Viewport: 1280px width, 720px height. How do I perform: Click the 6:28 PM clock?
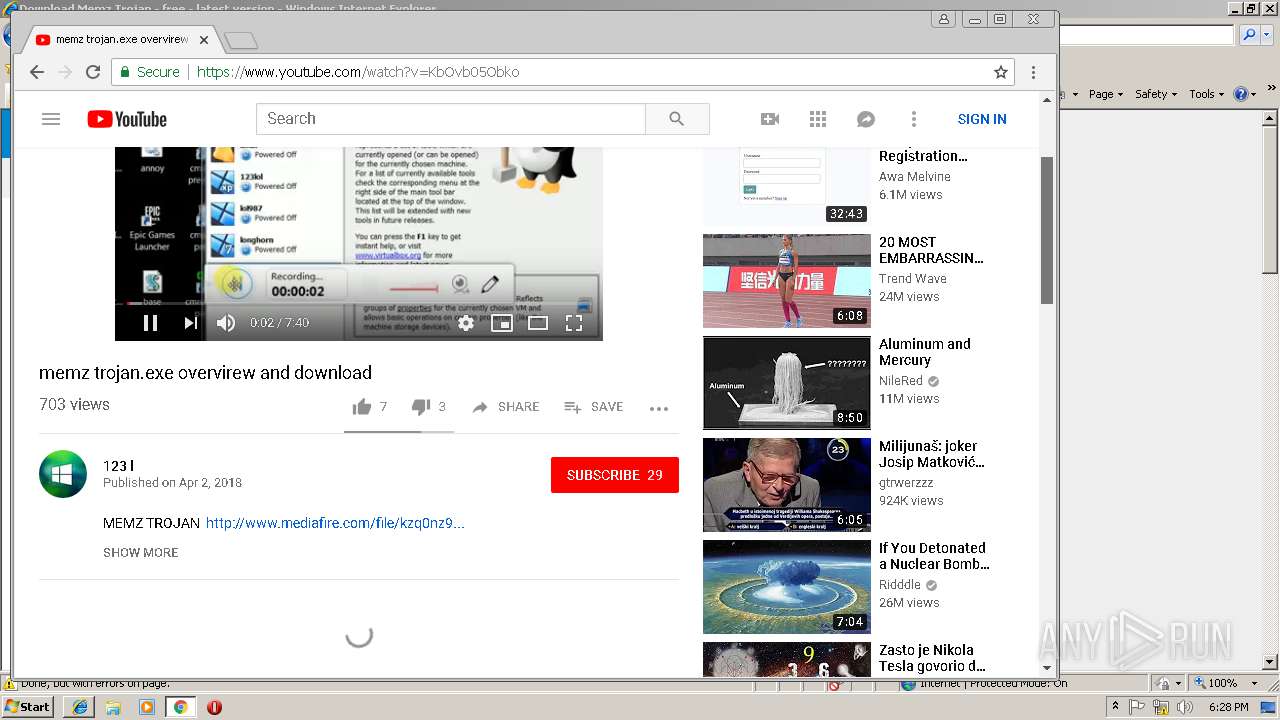(x=1228, y=707)
